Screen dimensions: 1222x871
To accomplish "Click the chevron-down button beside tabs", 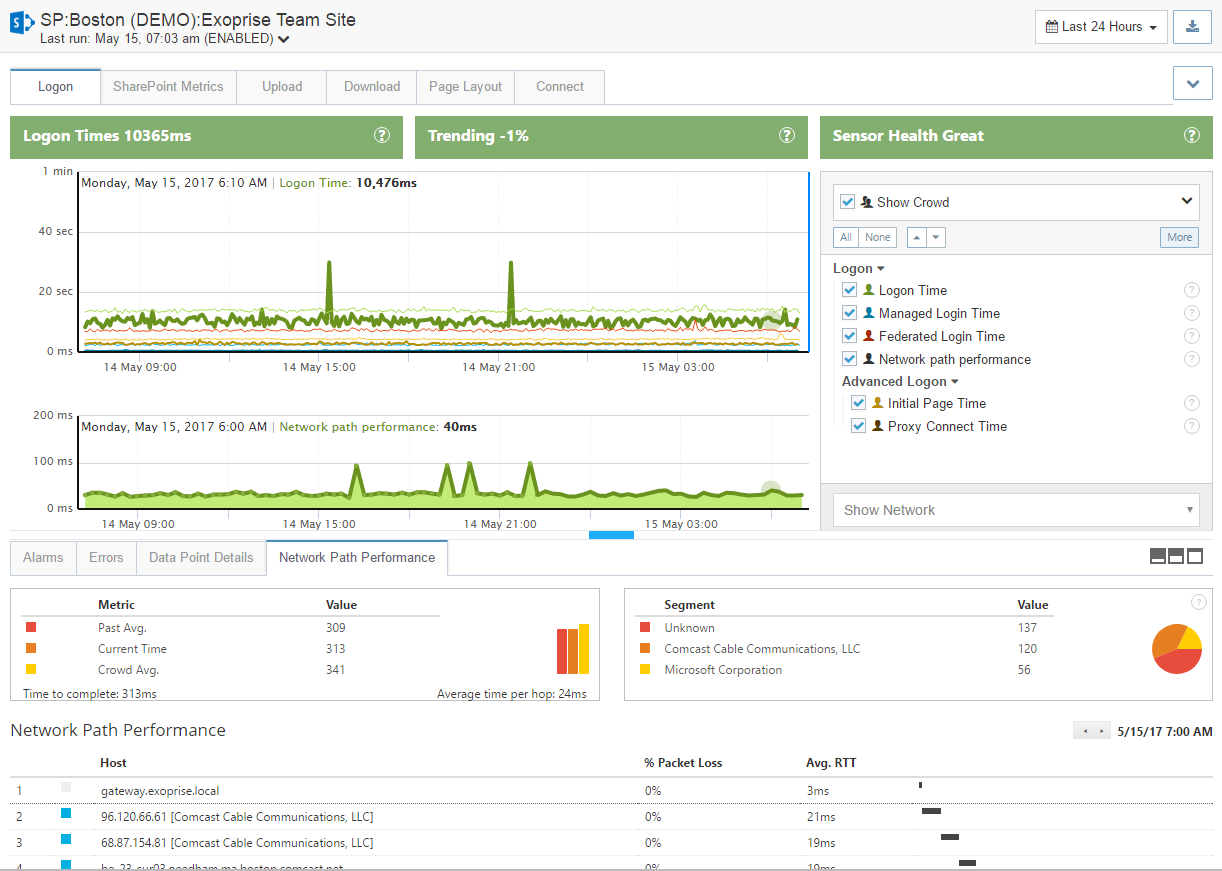I will [x=1192, y=85].
